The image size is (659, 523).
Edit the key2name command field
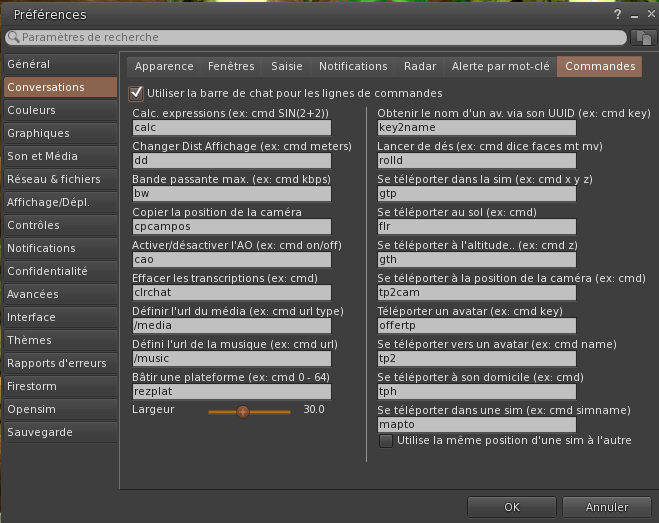[476, 128]
